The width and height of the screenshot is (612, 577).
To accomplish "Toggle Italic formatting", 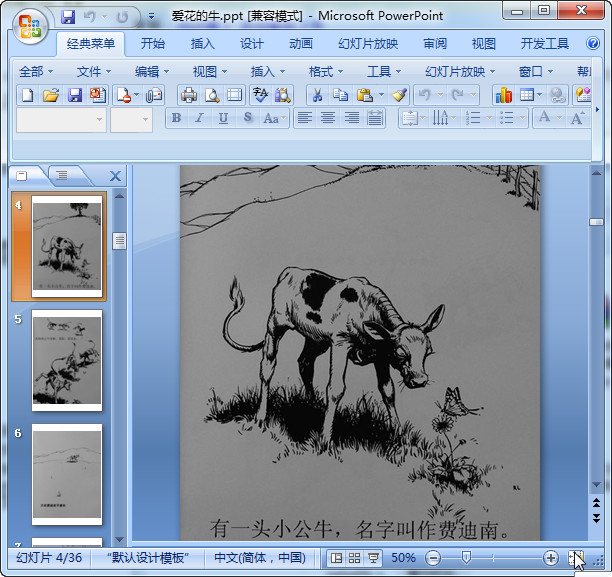I will pyautogui.click(x=199, y=118).
